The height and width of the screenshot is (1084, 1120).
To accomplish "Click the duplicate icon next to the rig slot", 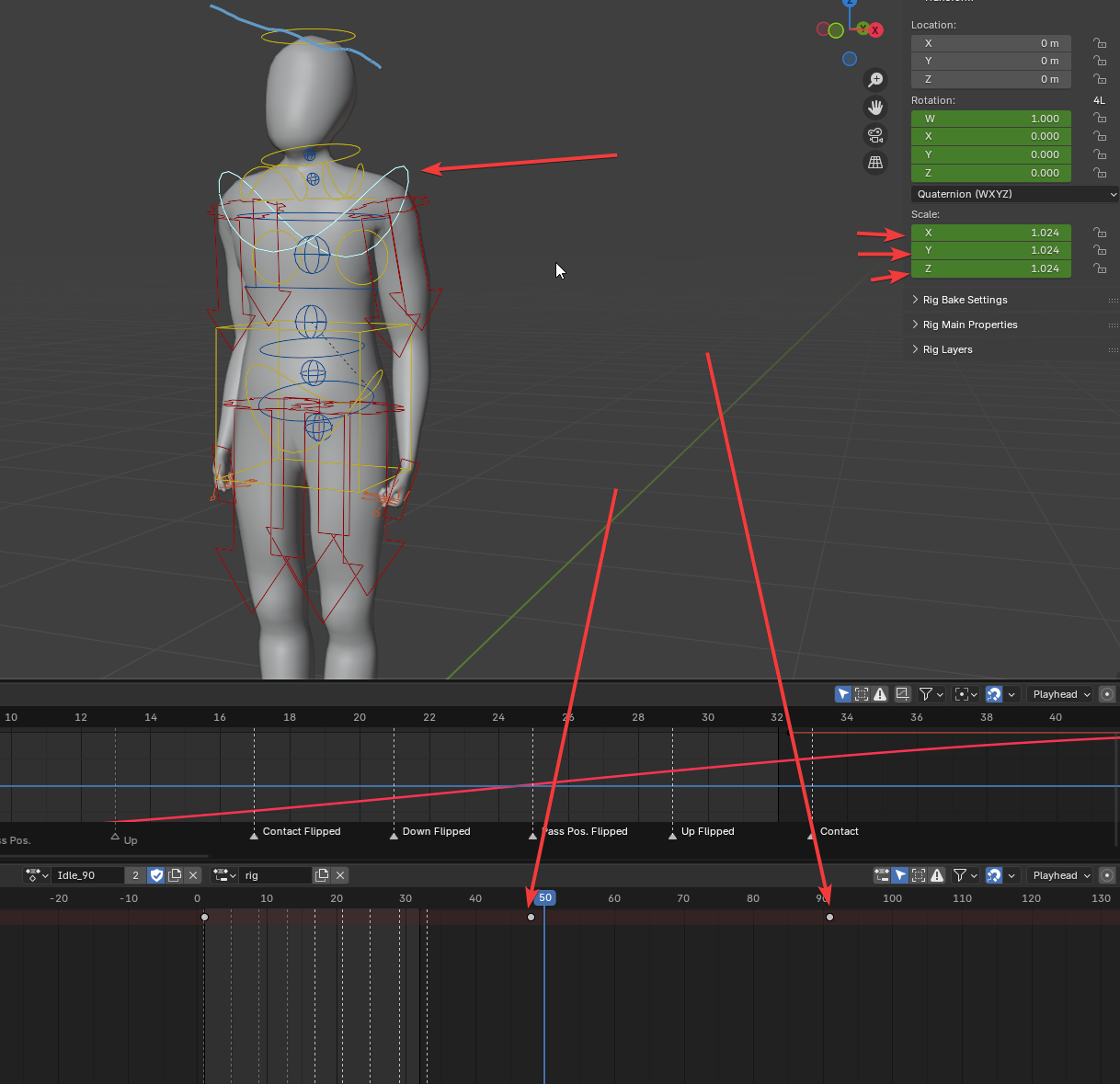I will point(322,875).
